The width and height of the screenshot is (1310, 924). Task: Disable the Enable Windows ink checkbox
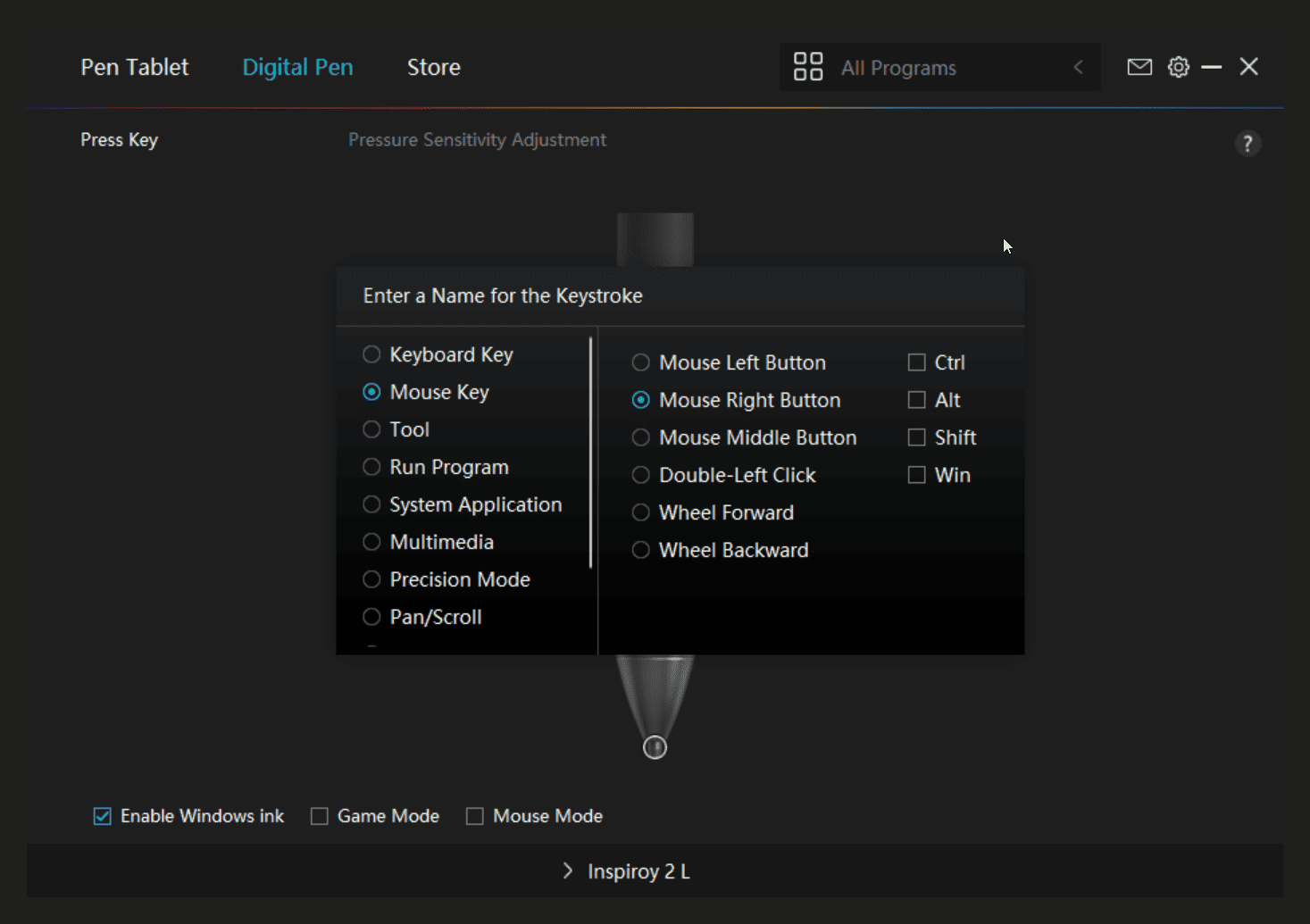(x=103, y=816)
